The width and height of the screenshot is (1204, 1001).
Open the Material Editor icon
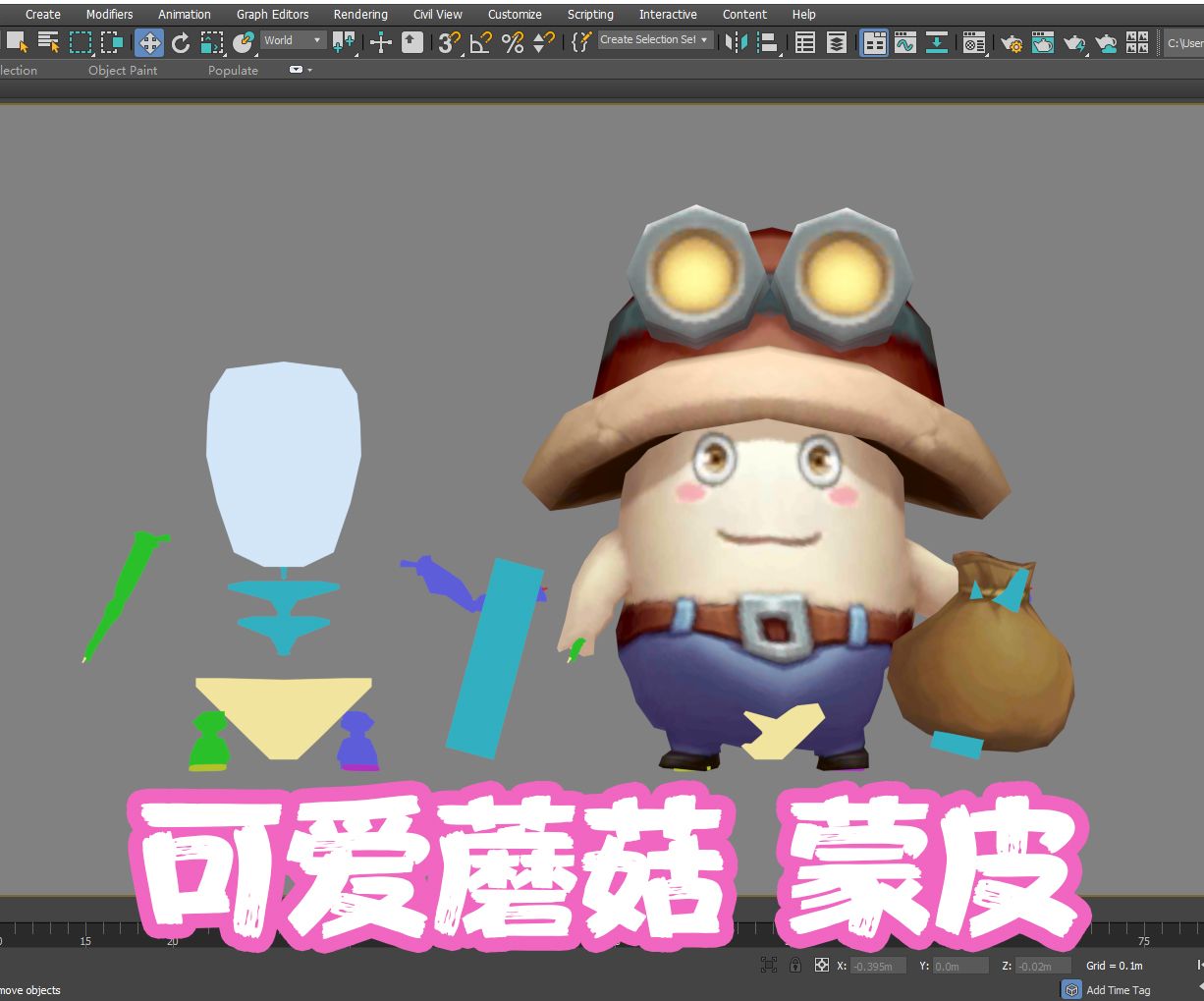(973, 42)
